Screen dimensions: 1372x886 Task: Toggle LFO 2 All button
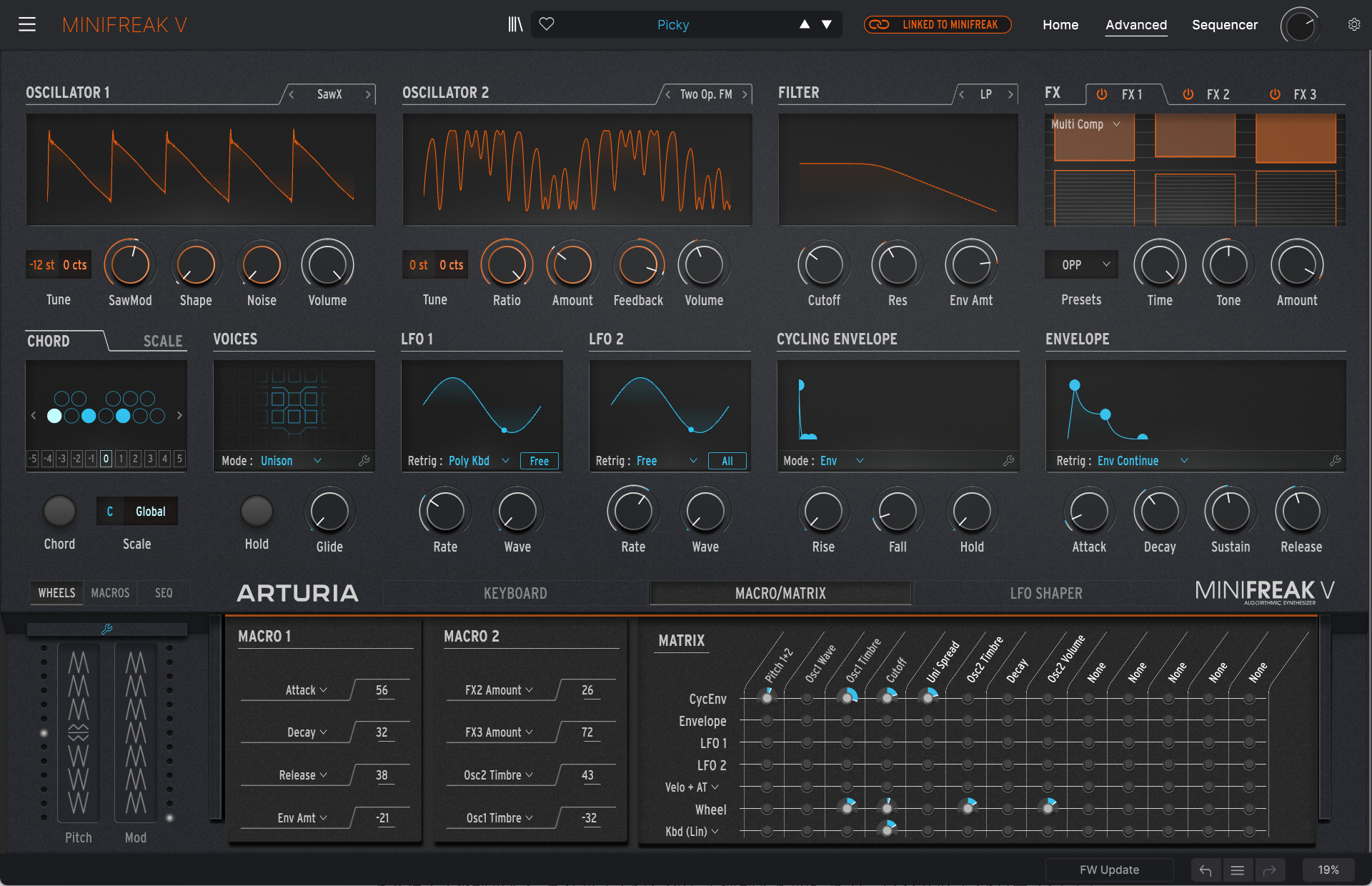pyautogui.click(x=727, y=461)
